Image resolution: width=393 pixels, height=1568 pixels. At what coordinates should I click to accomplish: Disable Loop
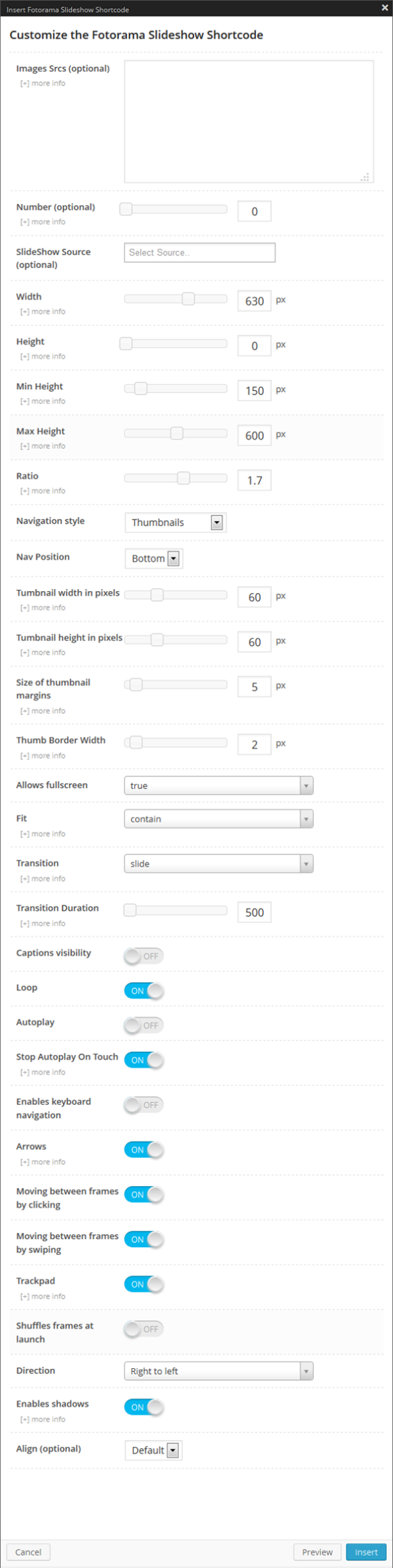tap(143, 991)
